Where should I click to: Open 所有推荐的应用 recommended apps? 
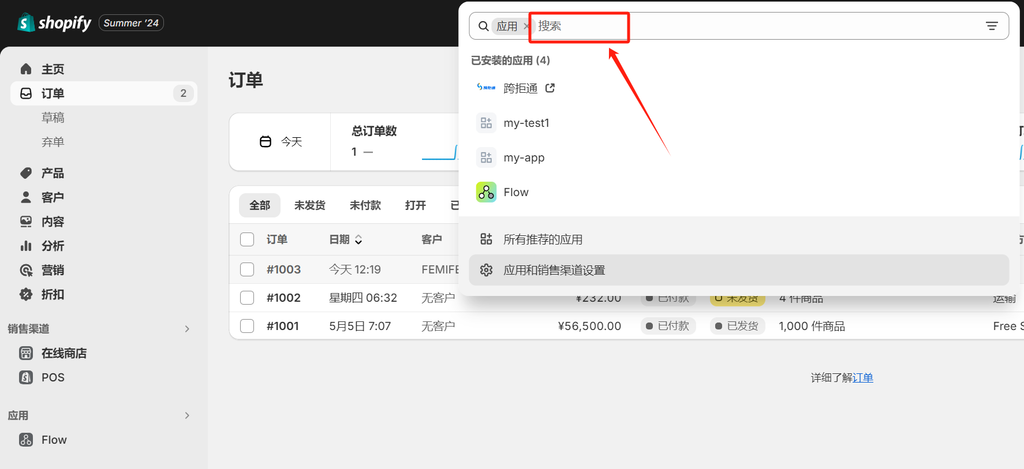(543, 240)
